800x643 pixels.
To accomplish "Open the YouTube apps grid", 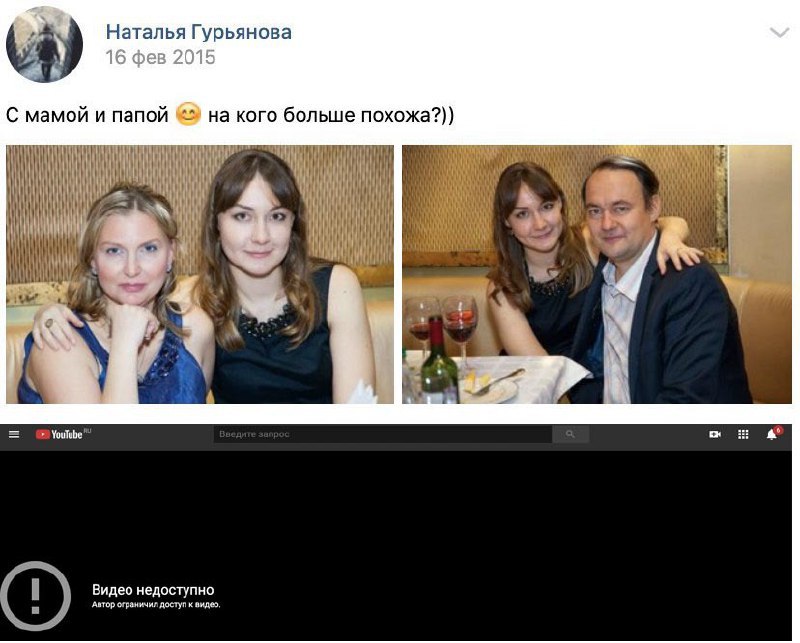I will point(743,434).
